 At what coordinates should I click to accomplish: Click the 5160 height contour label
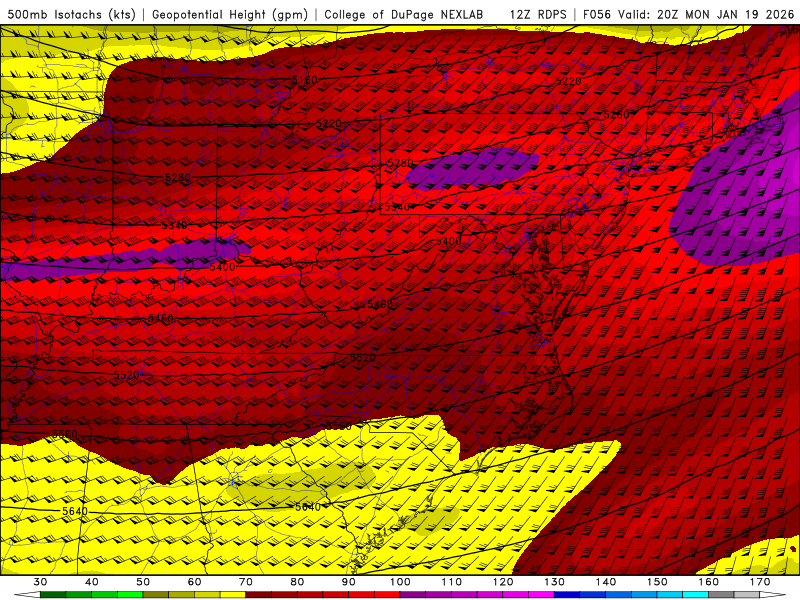pos(305,80)
